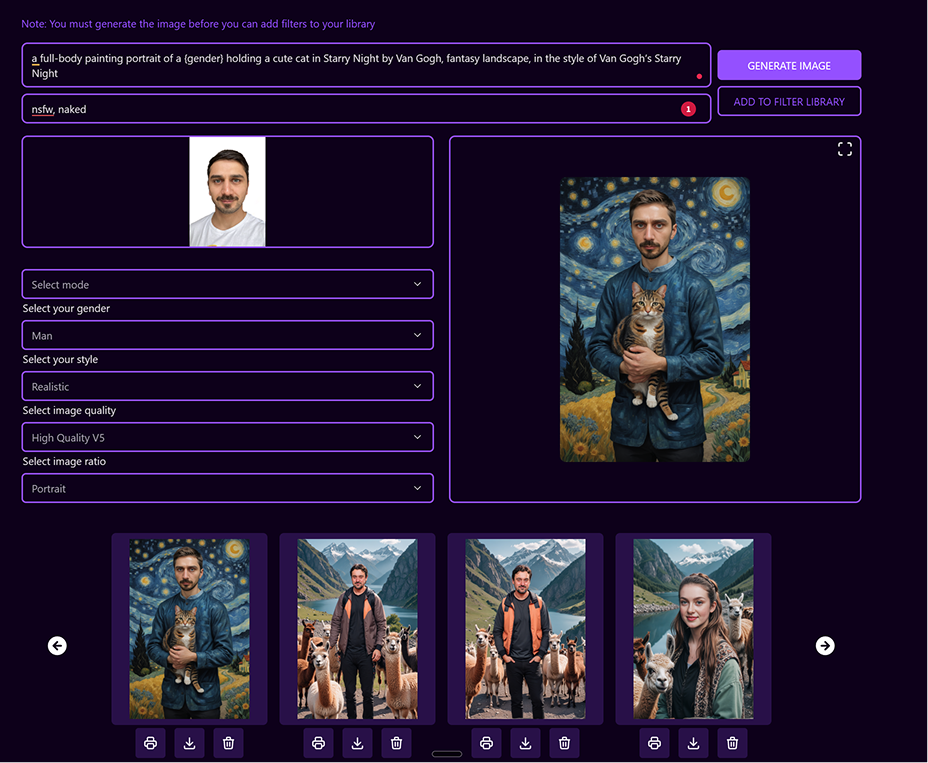Click the red error badge in negative prompt
Viewport: 928px width, 763px height.
pyautogui.click(x=688, y=109)
